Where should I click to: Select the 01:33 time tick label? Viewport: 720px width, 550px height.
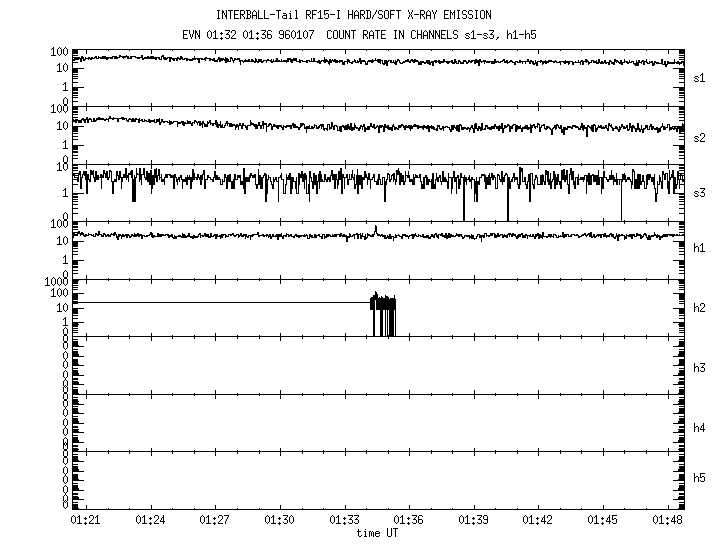[x=344, y=521]
